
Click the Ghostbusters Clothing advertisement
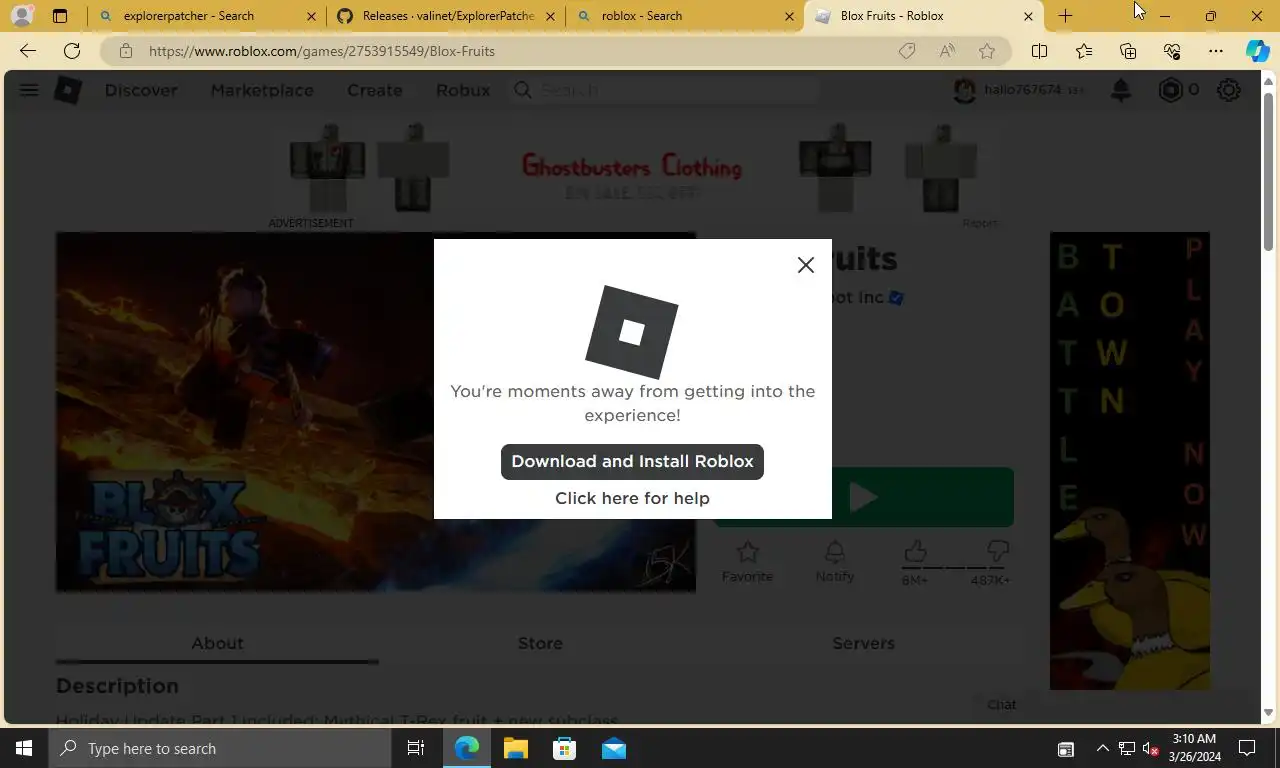tap(633, 168)
